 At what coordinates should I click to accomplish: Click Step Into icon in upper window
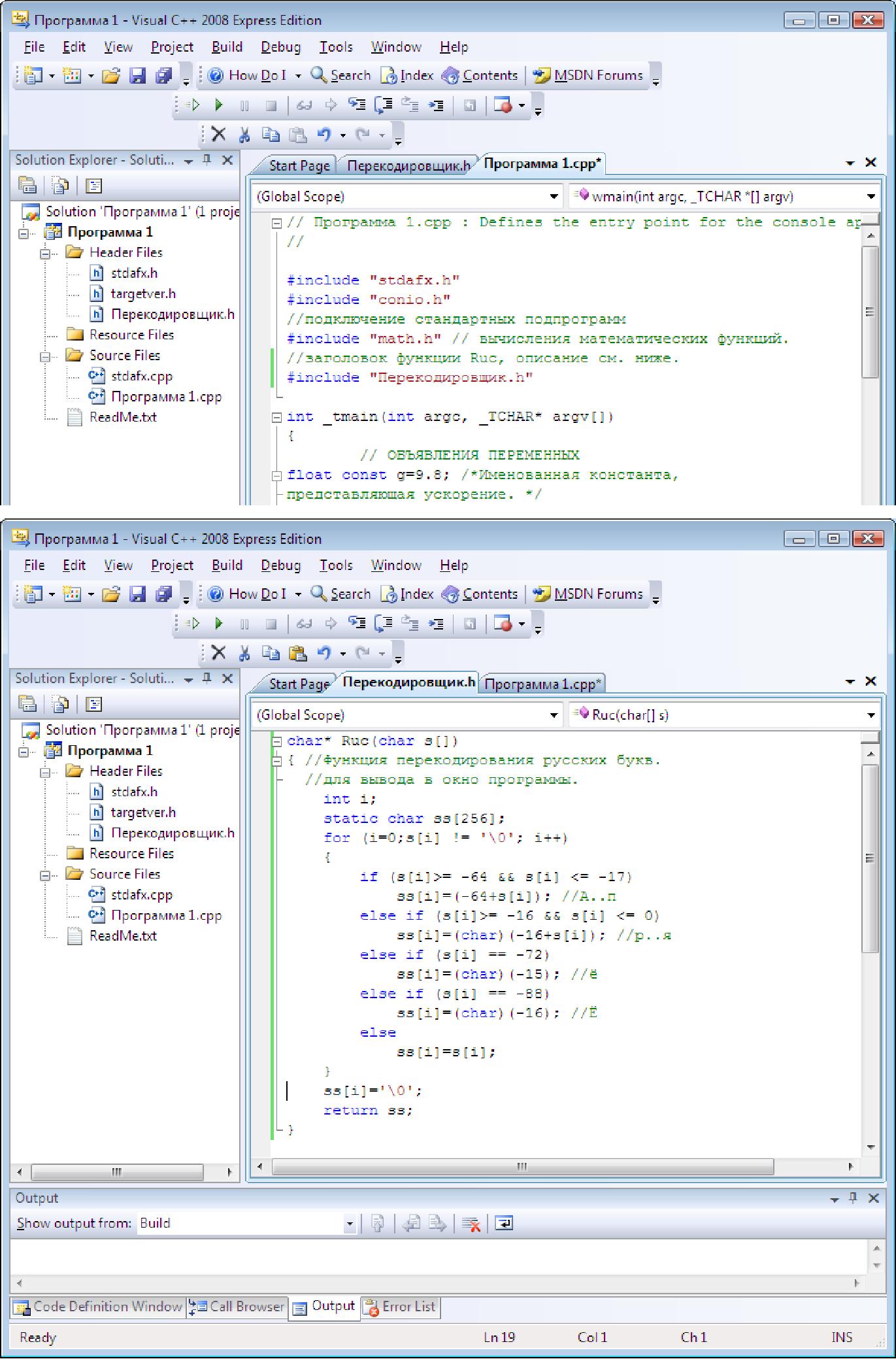(x=356, y=105)
